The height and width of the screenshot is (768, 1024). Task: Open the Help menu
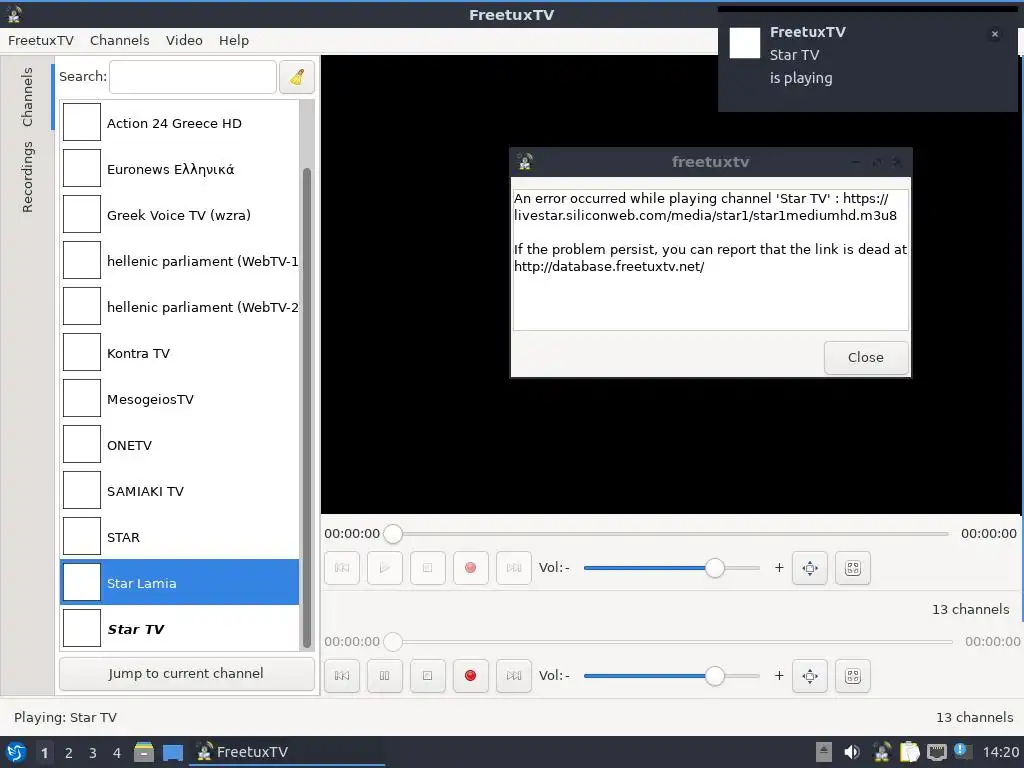pyautogui.click(x=234, y=40)
